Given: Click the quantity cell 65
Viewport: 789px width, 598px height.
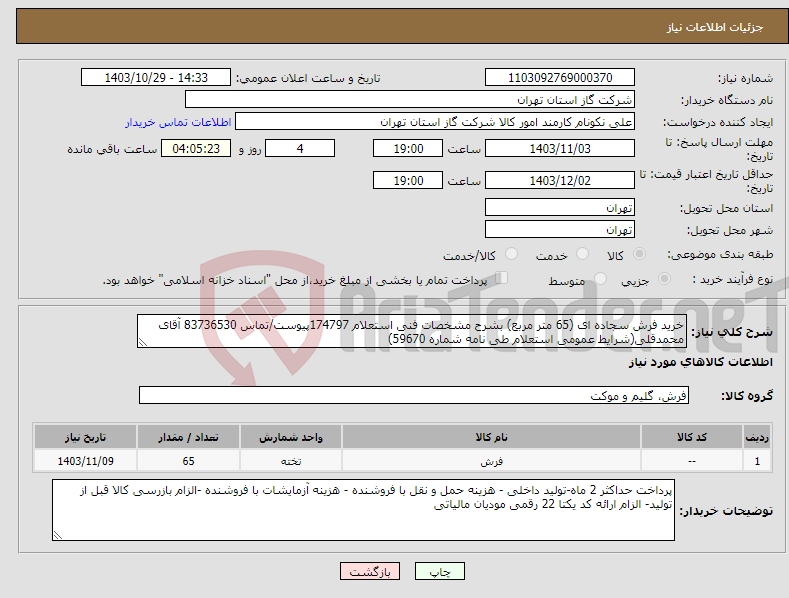Looking at the screenshot, I should click(188, 461).
